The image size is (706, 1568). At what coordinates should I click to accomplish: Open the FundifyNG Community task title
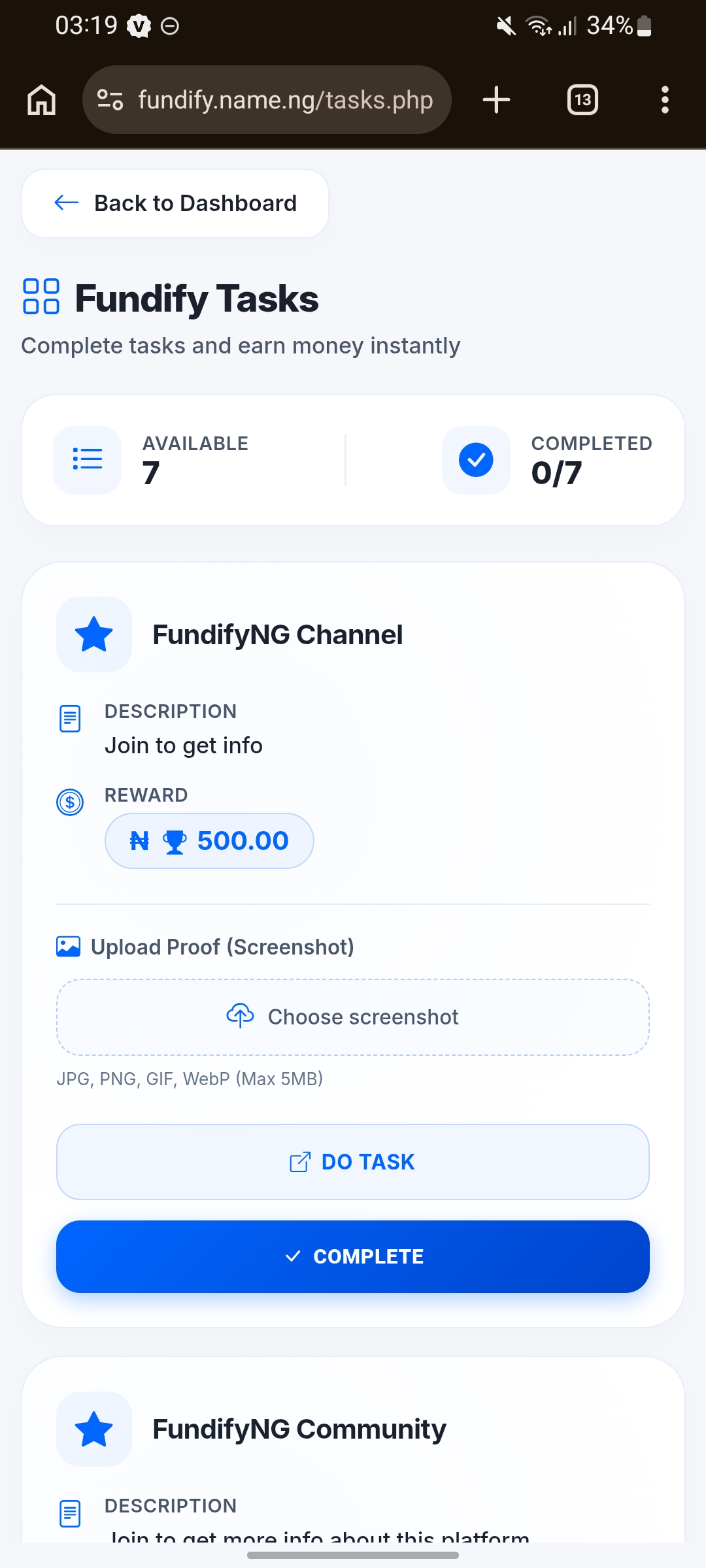point(299,1429)
